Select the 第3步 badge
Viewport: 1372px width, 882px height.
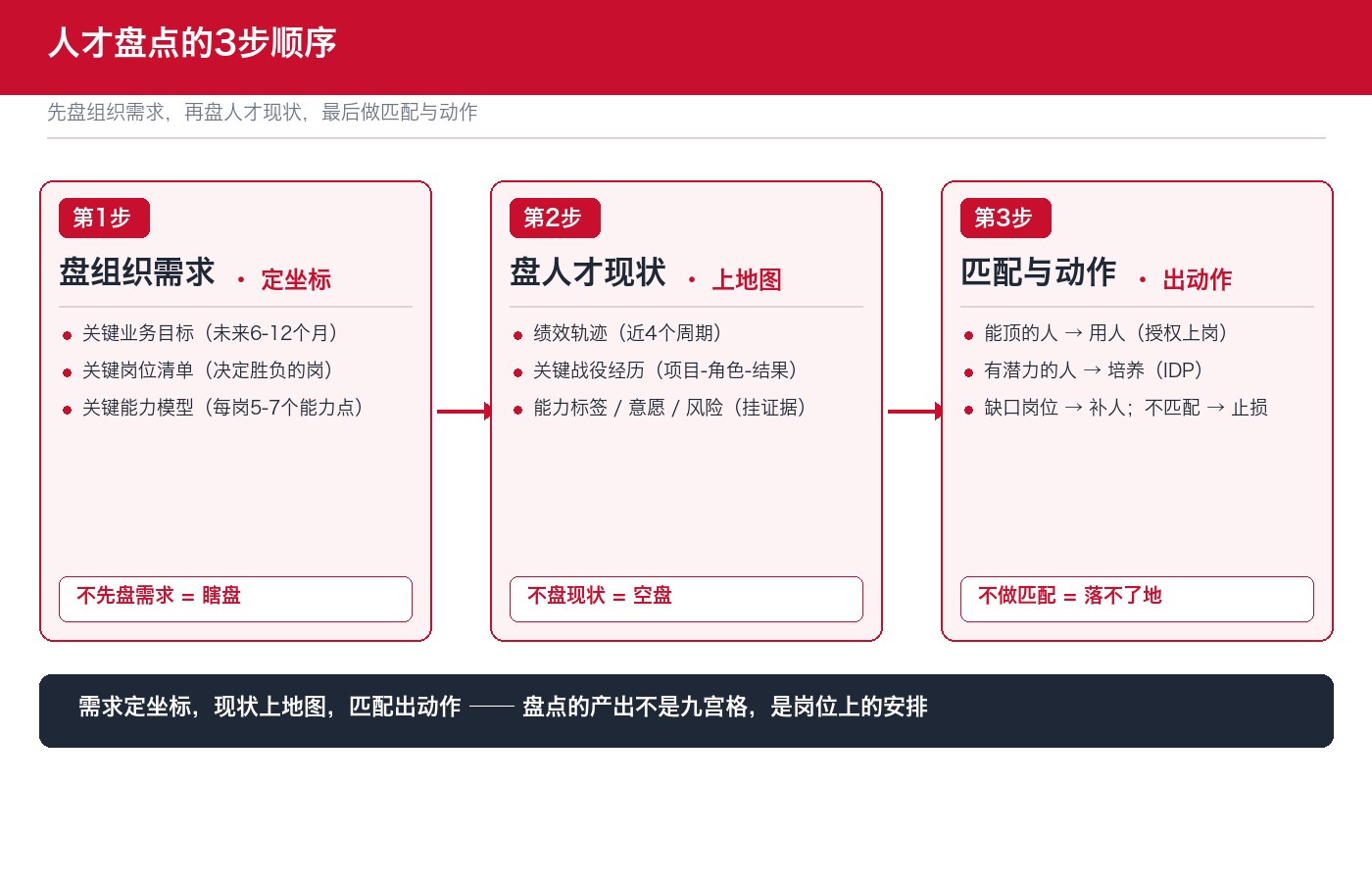[1005, 218]
